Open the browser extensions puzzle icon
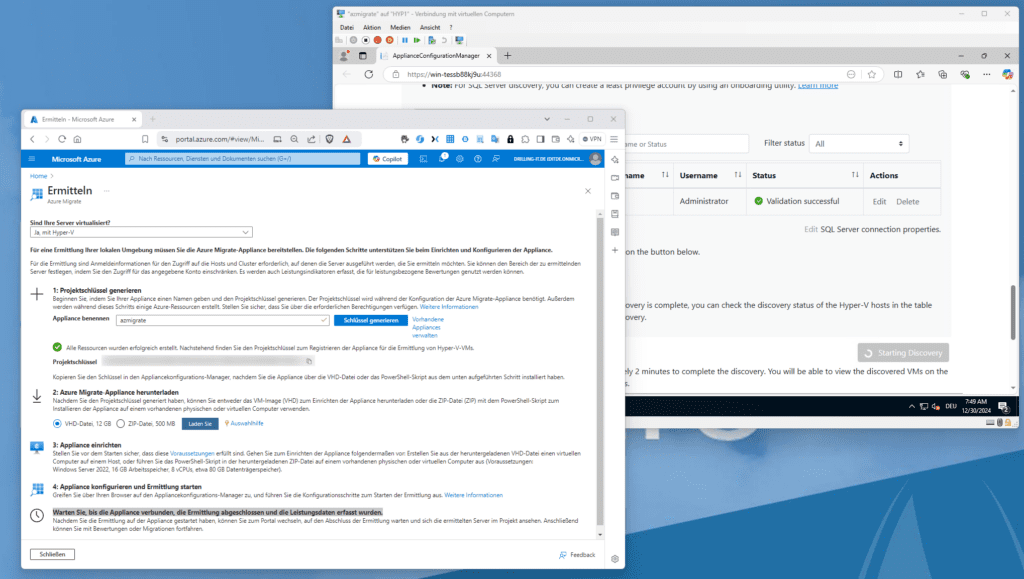 [526, 139]
